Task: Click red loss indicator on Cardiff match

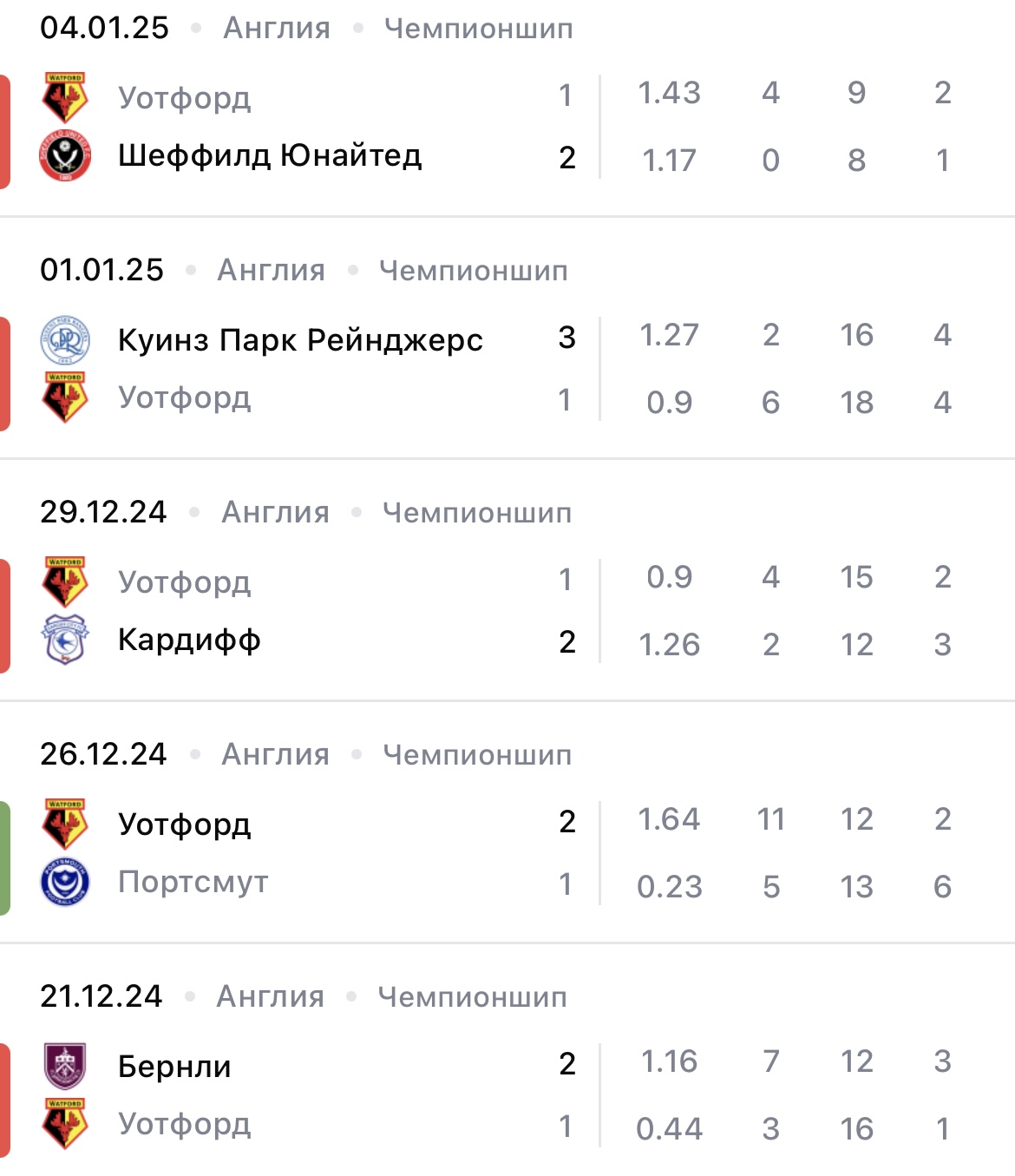Action: coord(4,615)
